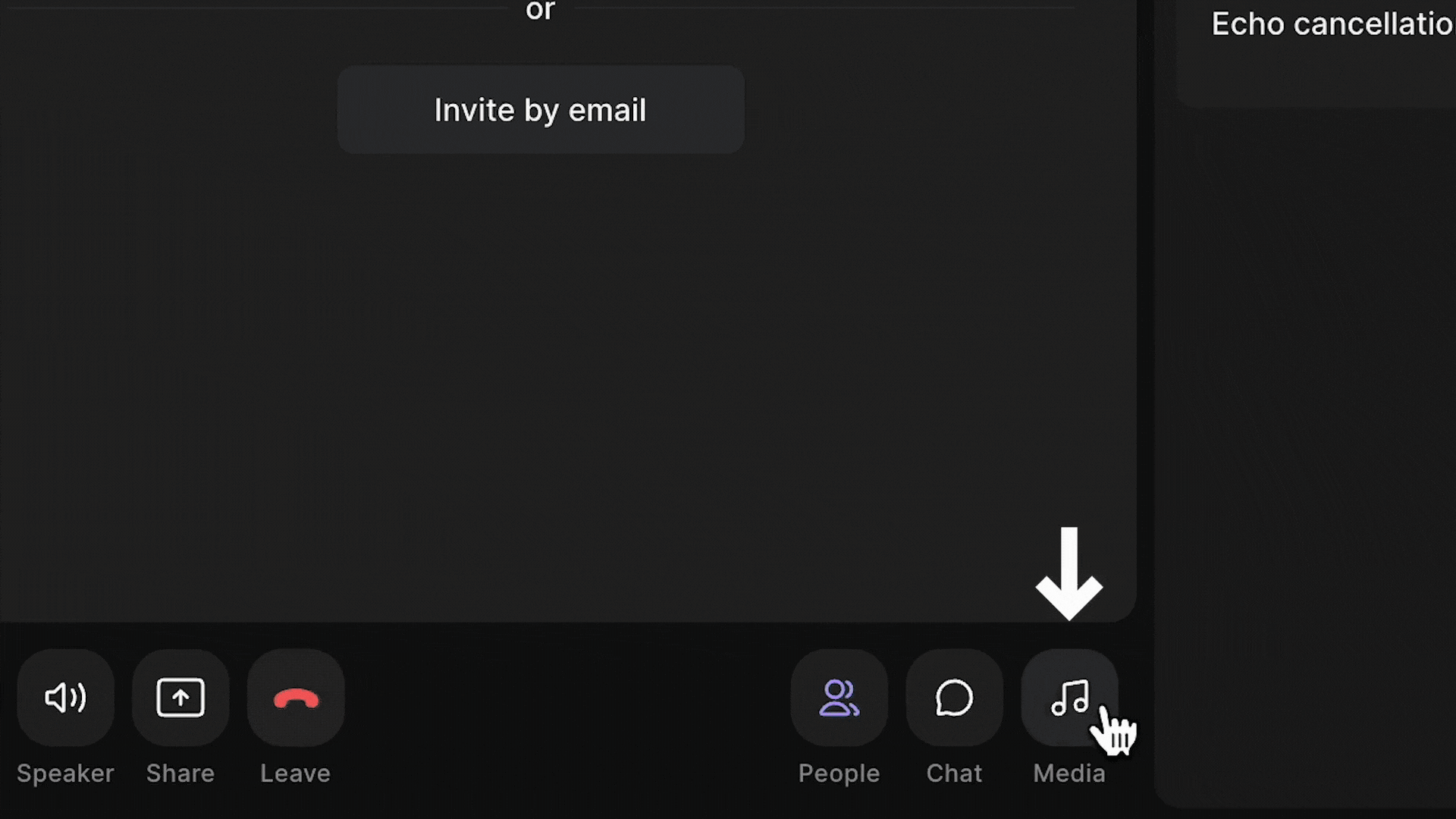
Task: Start screen sharing via the Share icon
Action: coord(180,698)
